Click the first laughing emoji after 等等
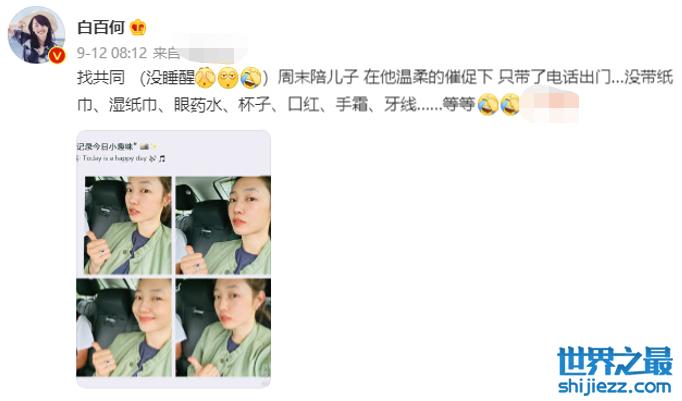The image size is (682, 401). pyautogui.click(x=488, y=104)
